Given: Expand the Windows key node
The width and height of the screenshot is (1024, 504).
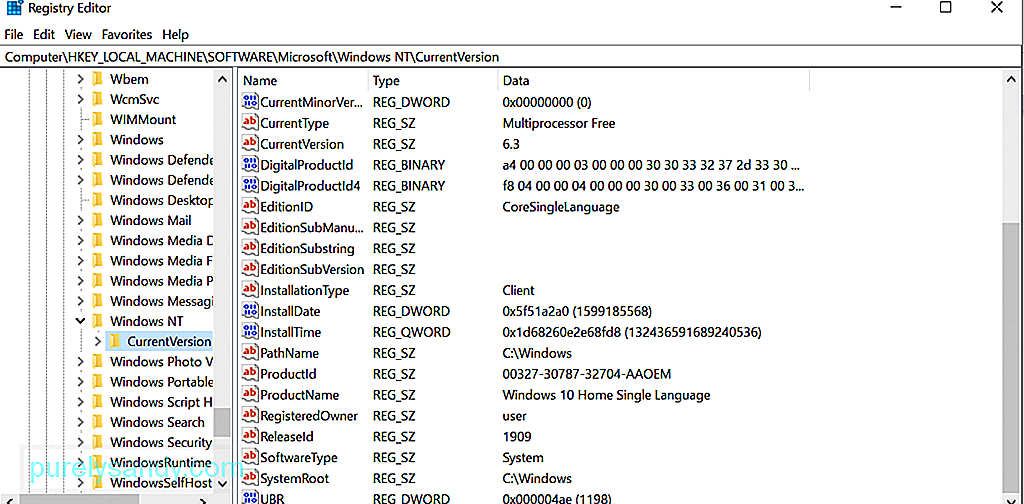Looking at the screenshot, I should point(80,140).
